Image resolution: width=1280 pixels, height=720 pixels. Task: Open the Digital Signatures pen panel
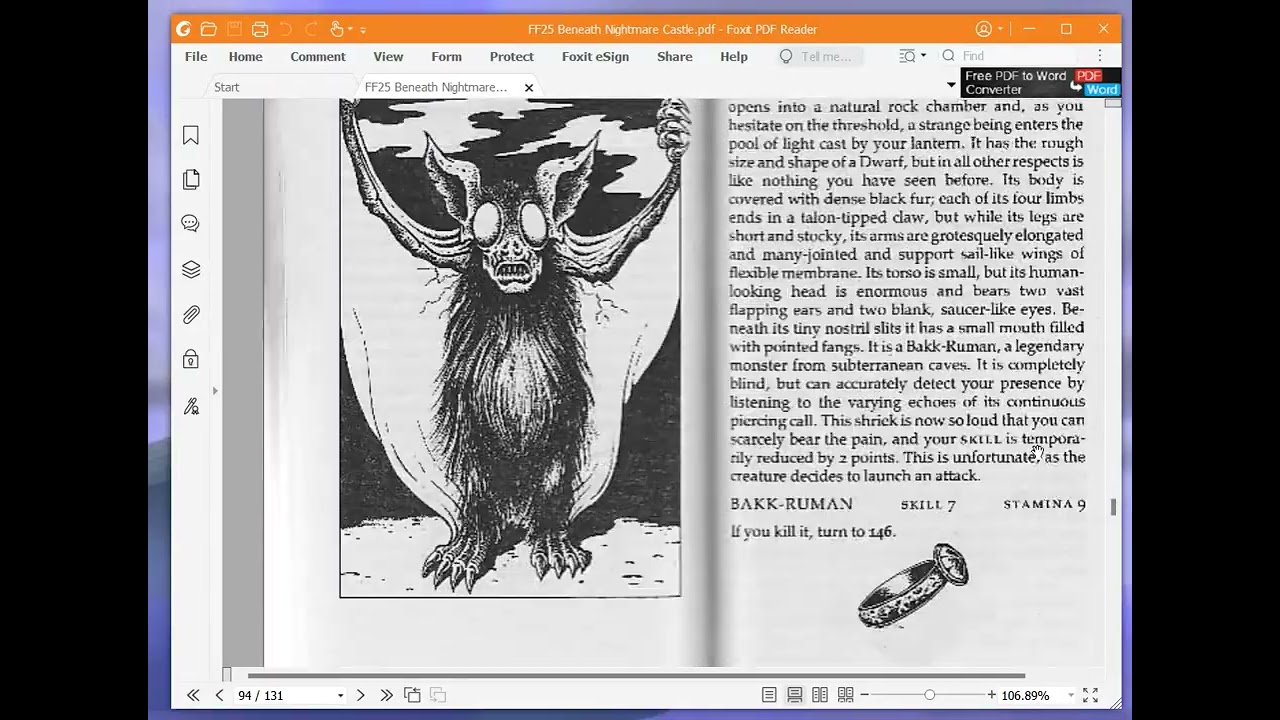coord(191,406)
